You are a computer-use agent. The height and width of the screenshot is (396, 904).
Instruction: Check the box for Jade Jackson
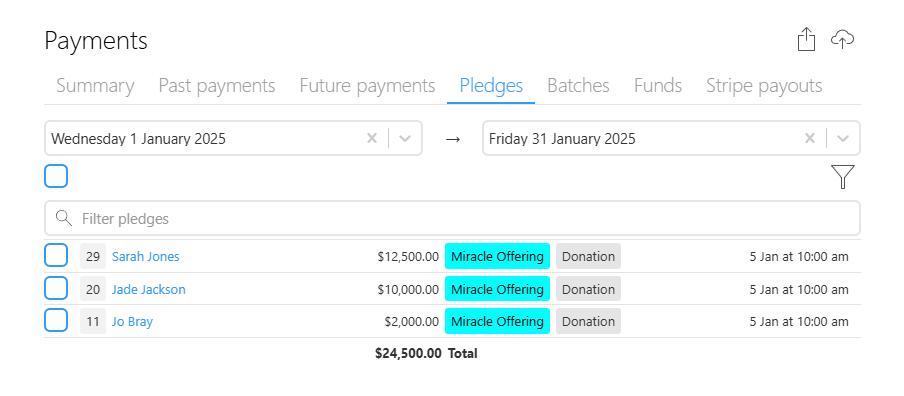(x=56, y=288)
